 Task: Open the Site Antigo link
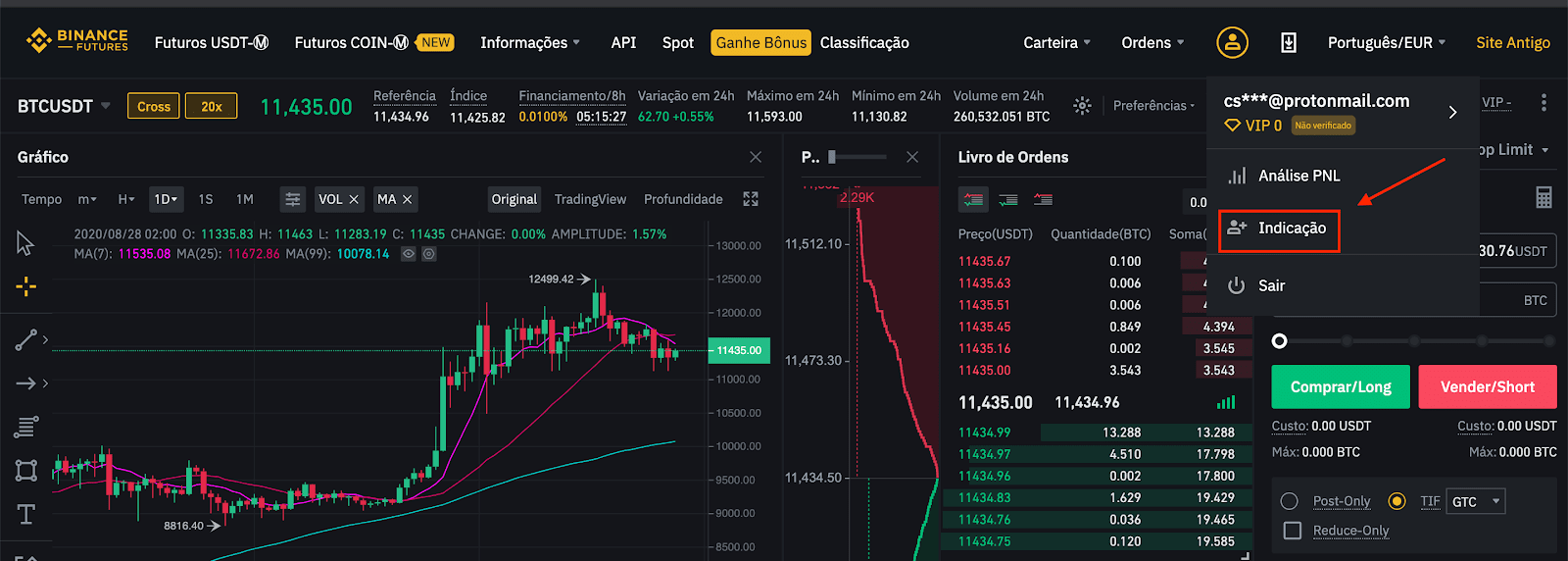click(1513, 42)
